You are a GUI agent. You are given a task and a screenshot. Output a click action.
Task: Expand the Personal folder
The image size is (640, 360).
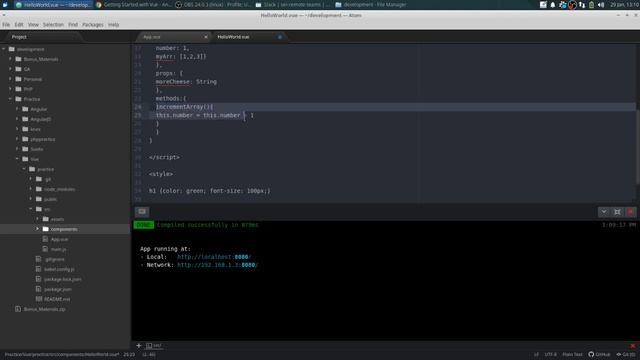(11, 79)
